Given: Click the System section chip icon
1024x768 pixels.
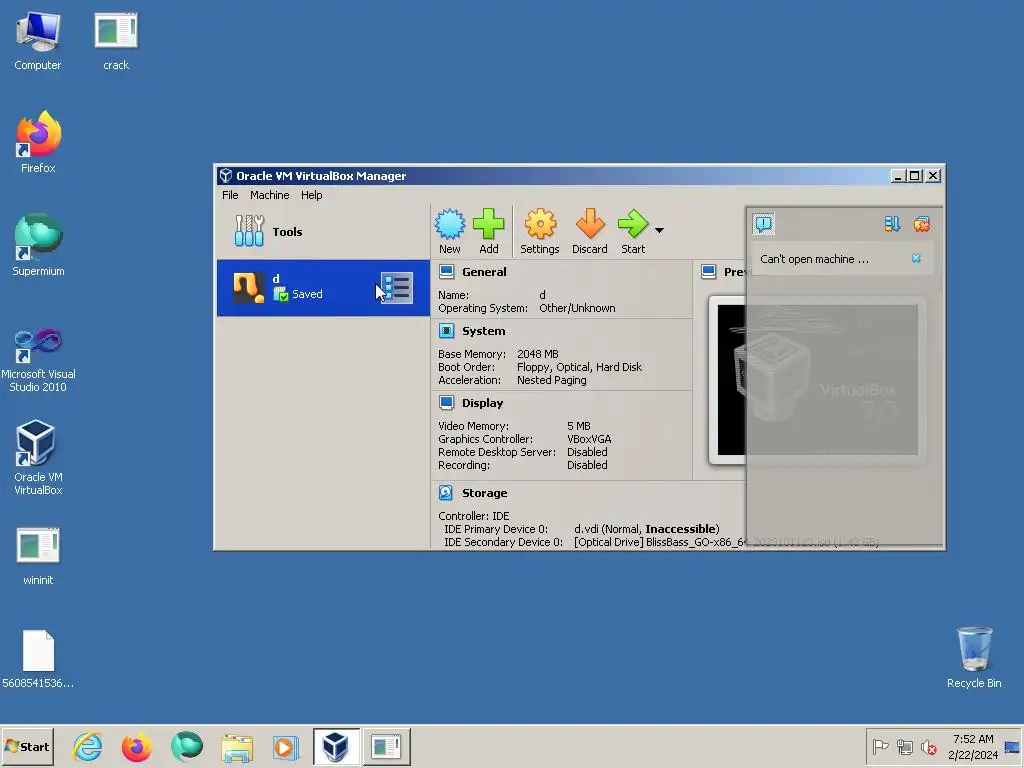Looking at the screenshot, I should tap(447, 331).
